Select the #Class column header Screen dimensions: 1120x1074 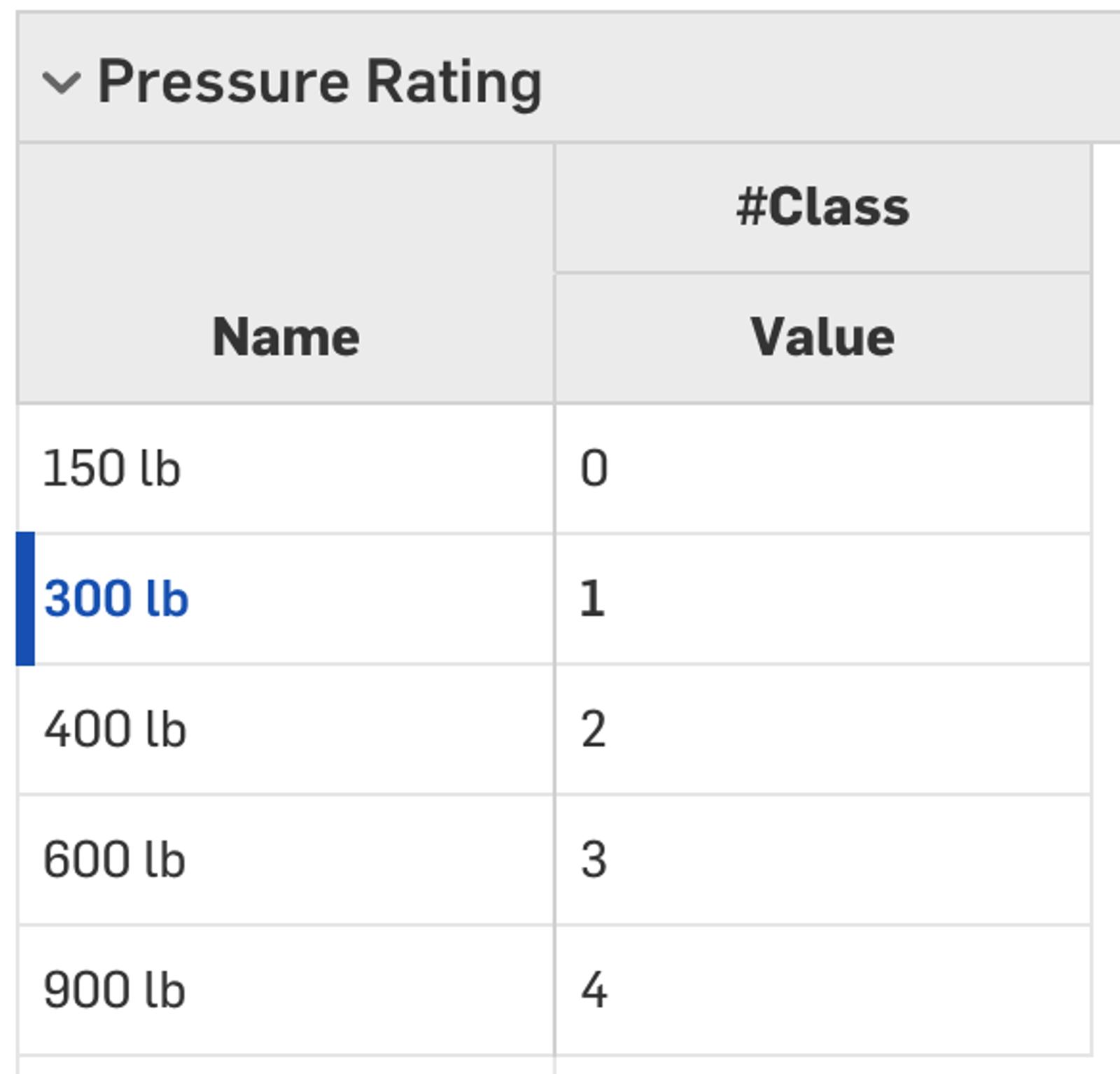(x=822, y=208)
